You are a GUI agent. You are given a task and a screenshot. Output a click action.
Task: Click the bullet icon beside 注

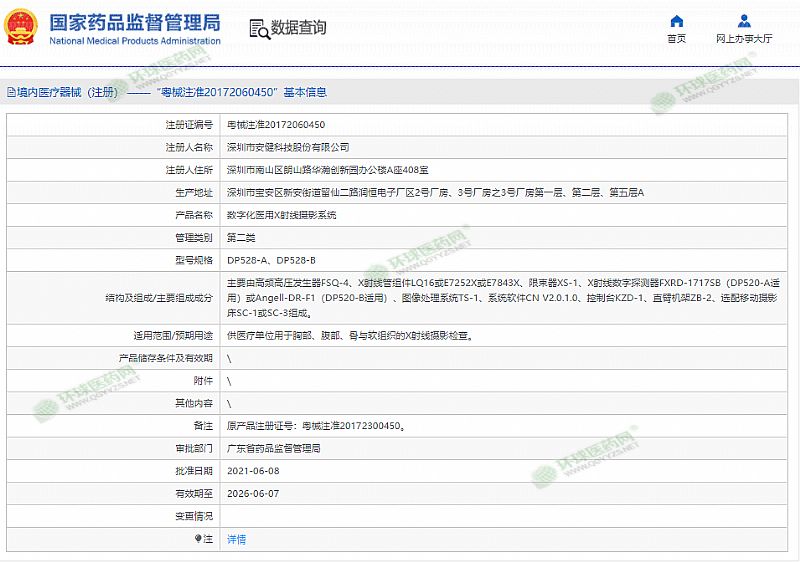pyautogui.click(x=197, y=539)
